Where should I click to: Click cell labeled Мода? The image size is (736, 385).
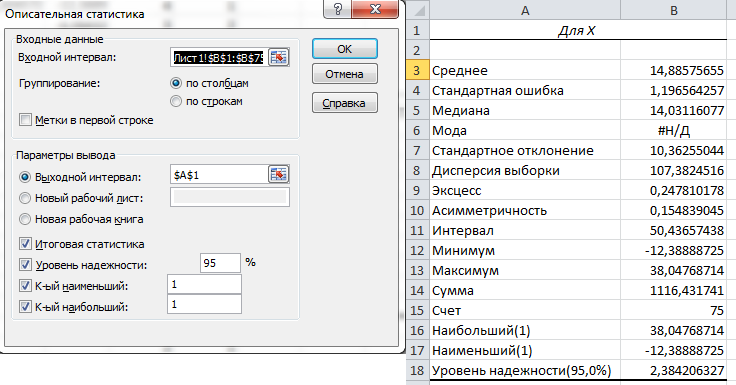525,131
